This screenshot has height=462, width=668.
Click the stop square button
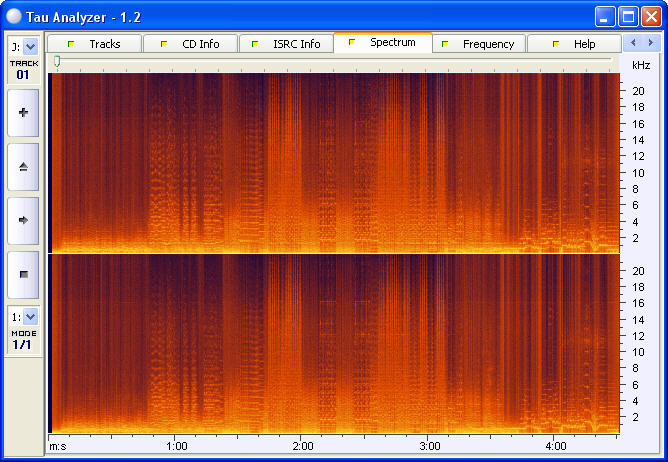tap(23, 274)
